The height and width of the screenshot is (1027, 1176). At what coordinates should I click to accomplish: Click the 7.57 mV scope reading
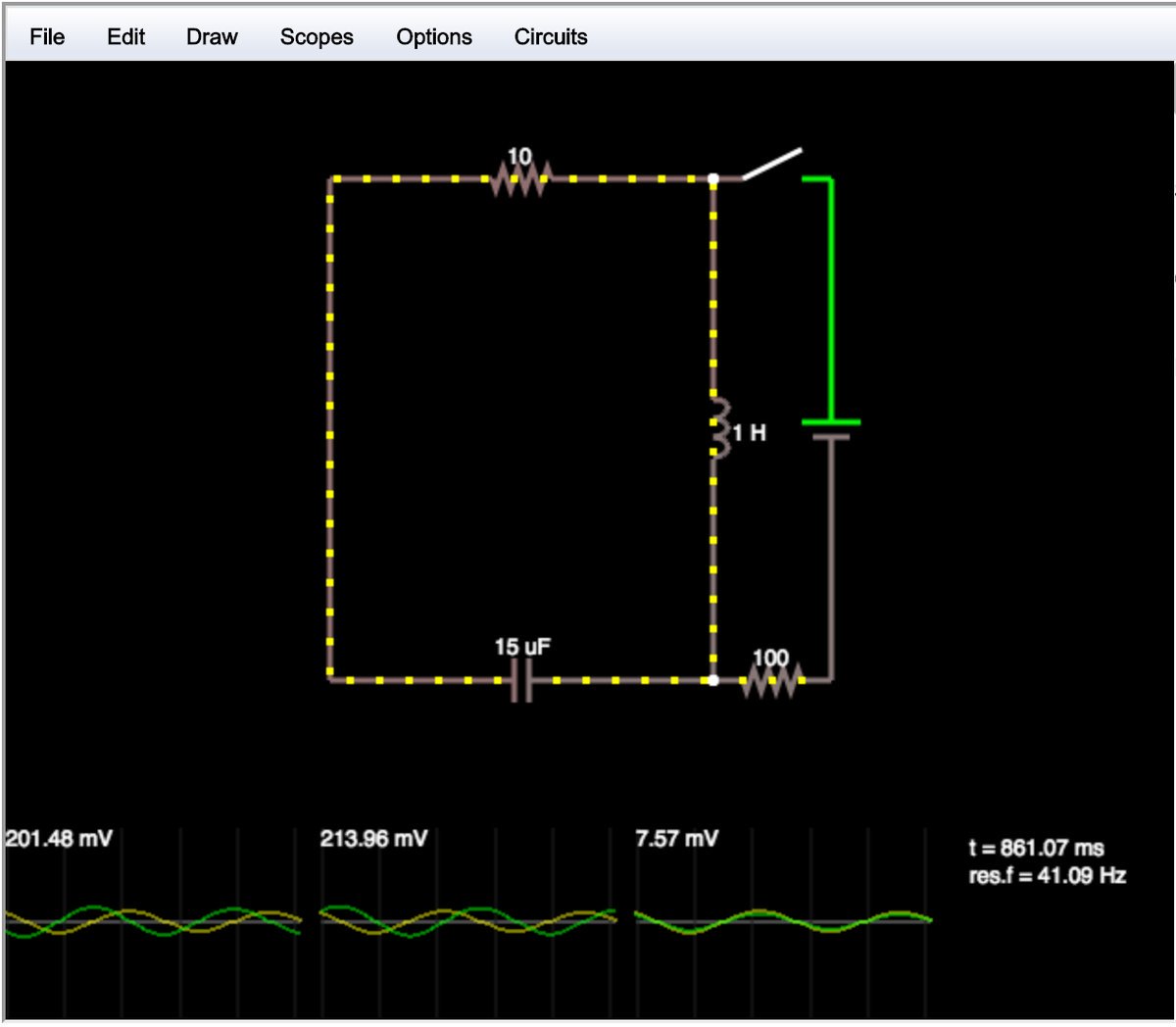(x=676, y=839)
